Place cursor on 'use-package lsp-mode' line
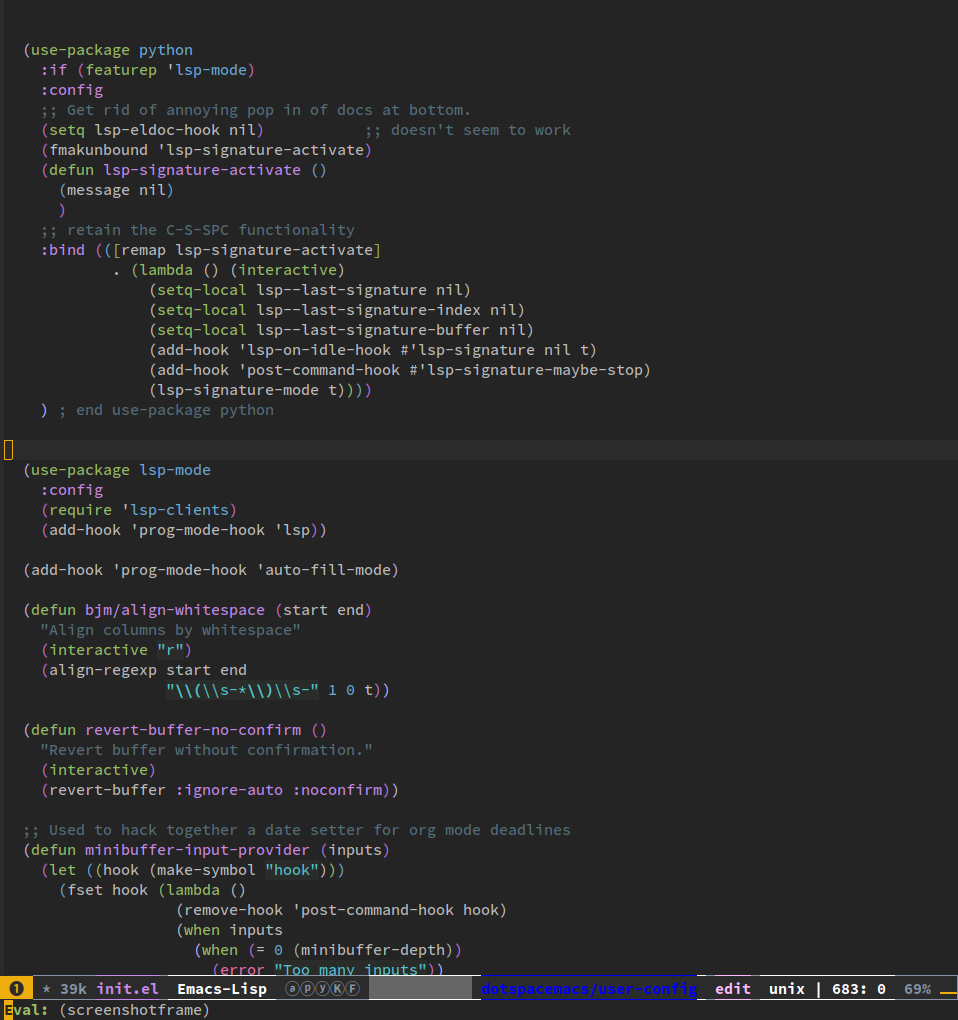This screenshot has height=1020, width=958. 120,470
